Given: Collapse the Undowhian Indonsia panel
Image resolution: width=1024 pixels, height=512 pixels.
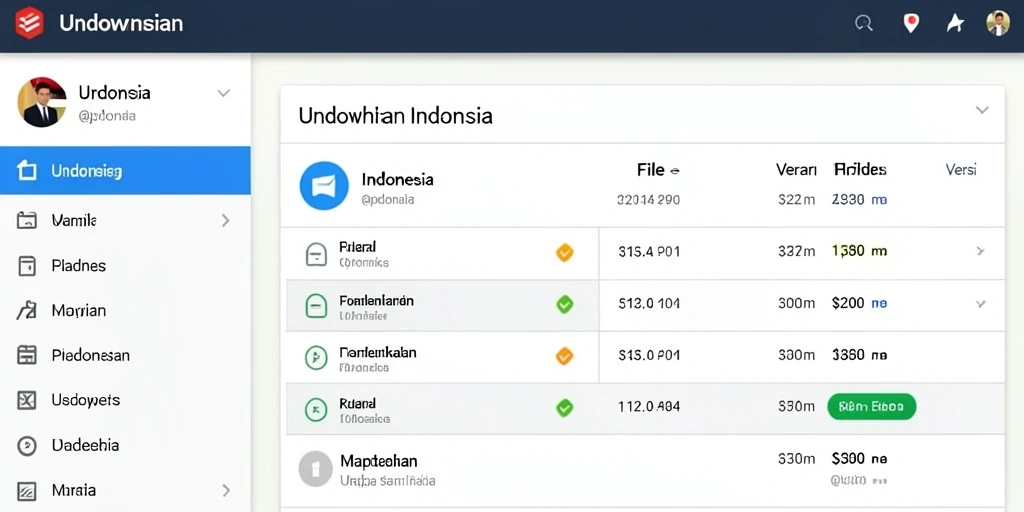Looking at the screenshot, I should point(982,110).
